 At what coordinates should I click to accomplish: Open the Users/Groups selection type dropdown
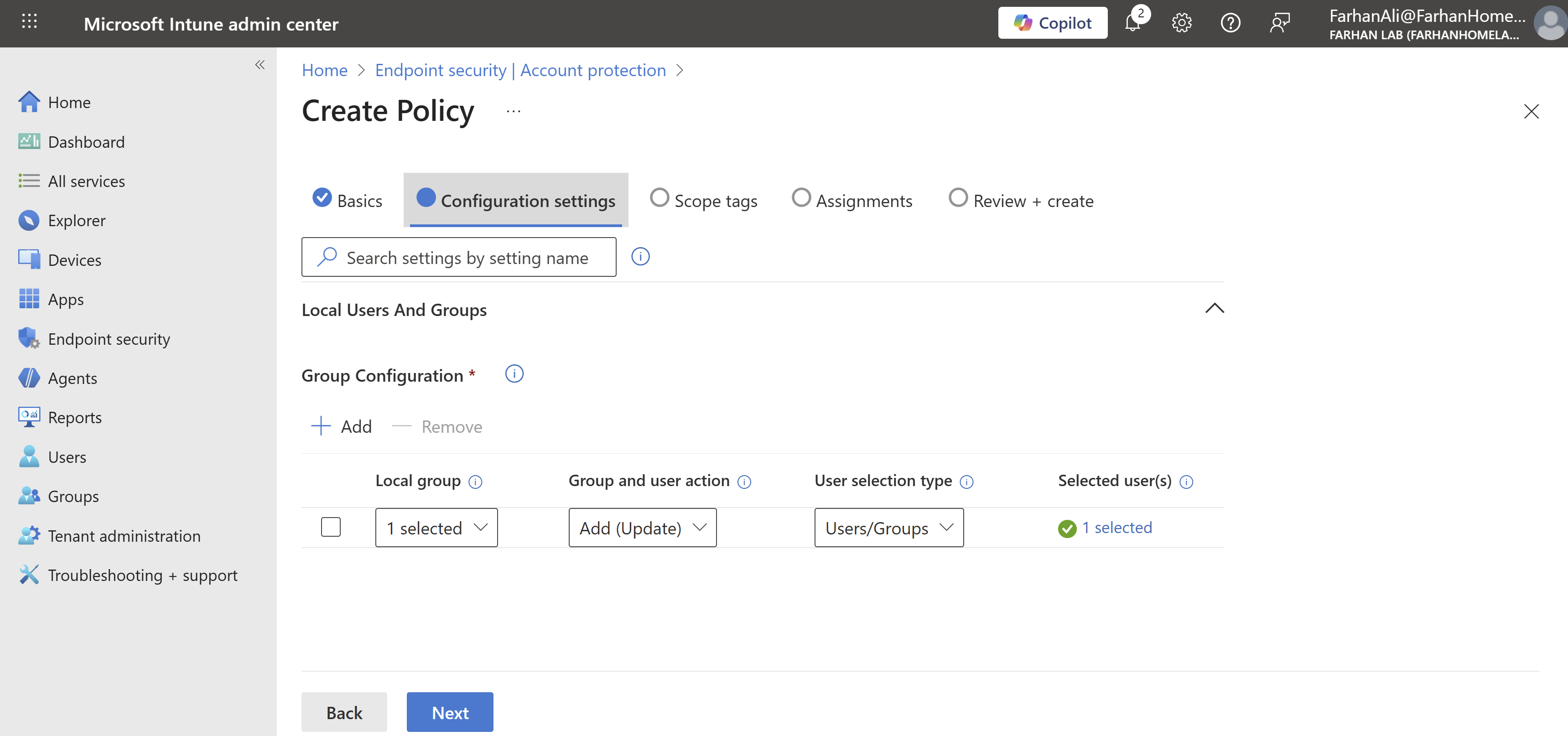click(889, 528)
